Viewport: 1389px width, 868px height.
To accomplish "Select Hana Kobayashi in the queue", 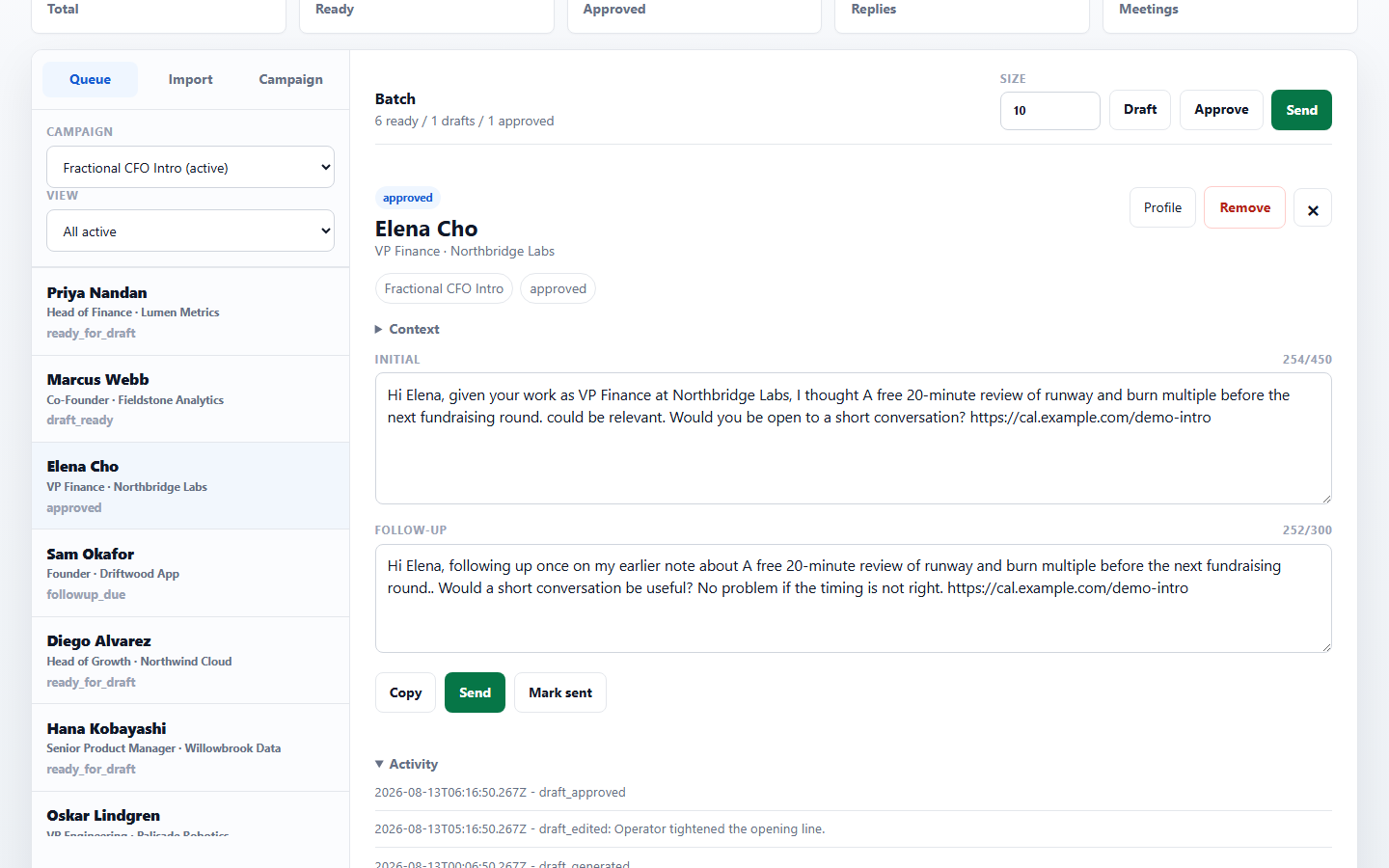I will point(191,747).
